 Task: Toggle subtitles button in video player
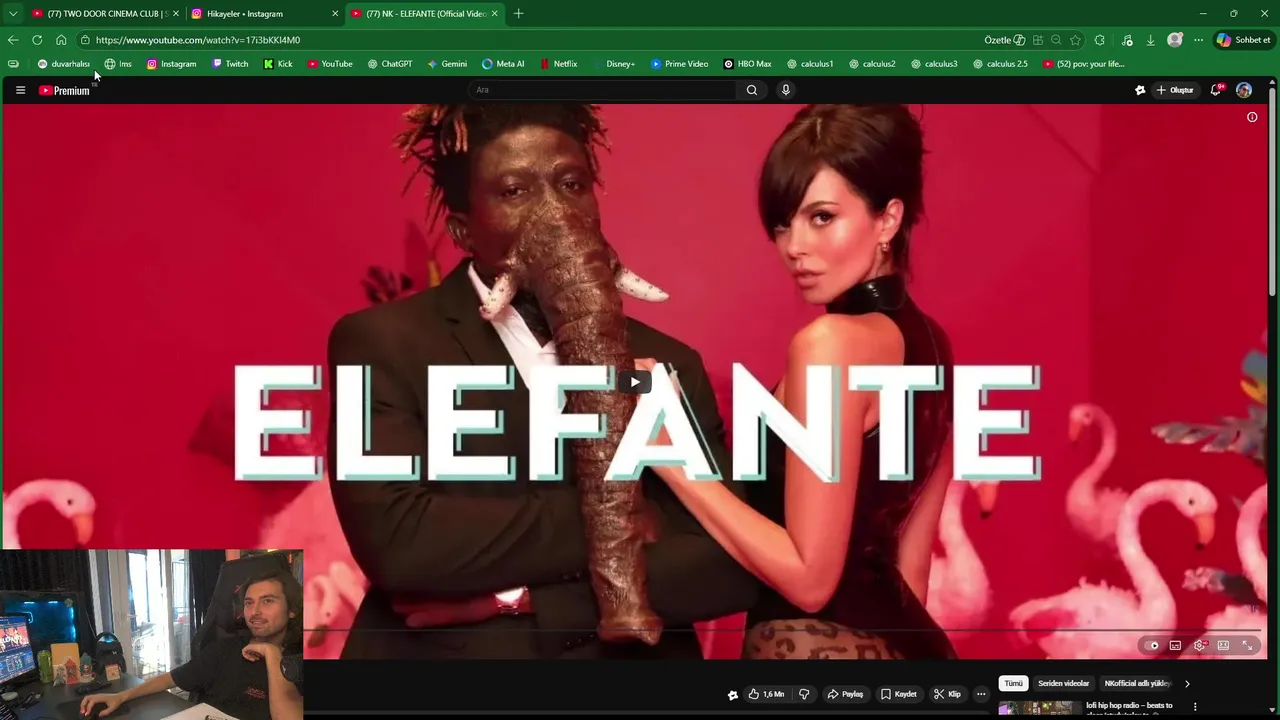point(1175,646)
